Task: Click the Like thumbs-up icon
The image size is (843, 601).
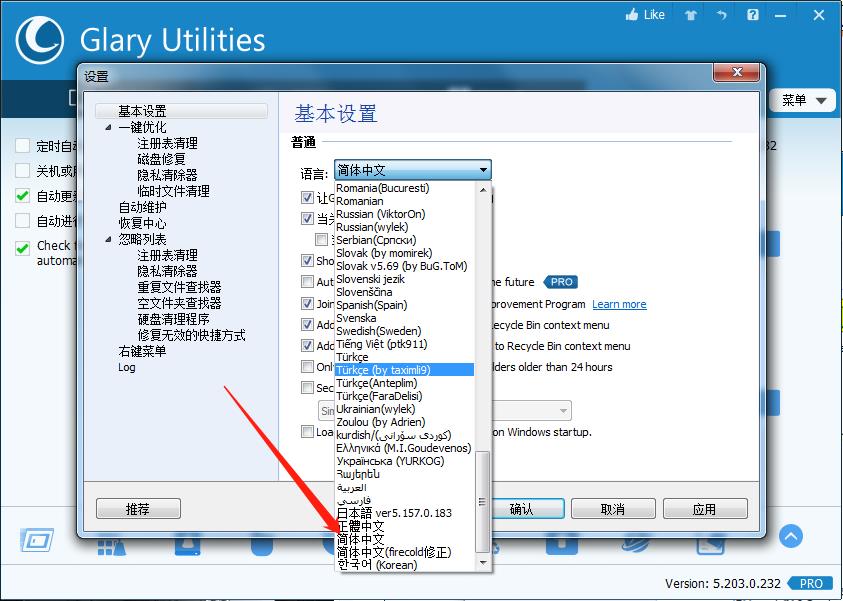Action: tap(632, 15)
